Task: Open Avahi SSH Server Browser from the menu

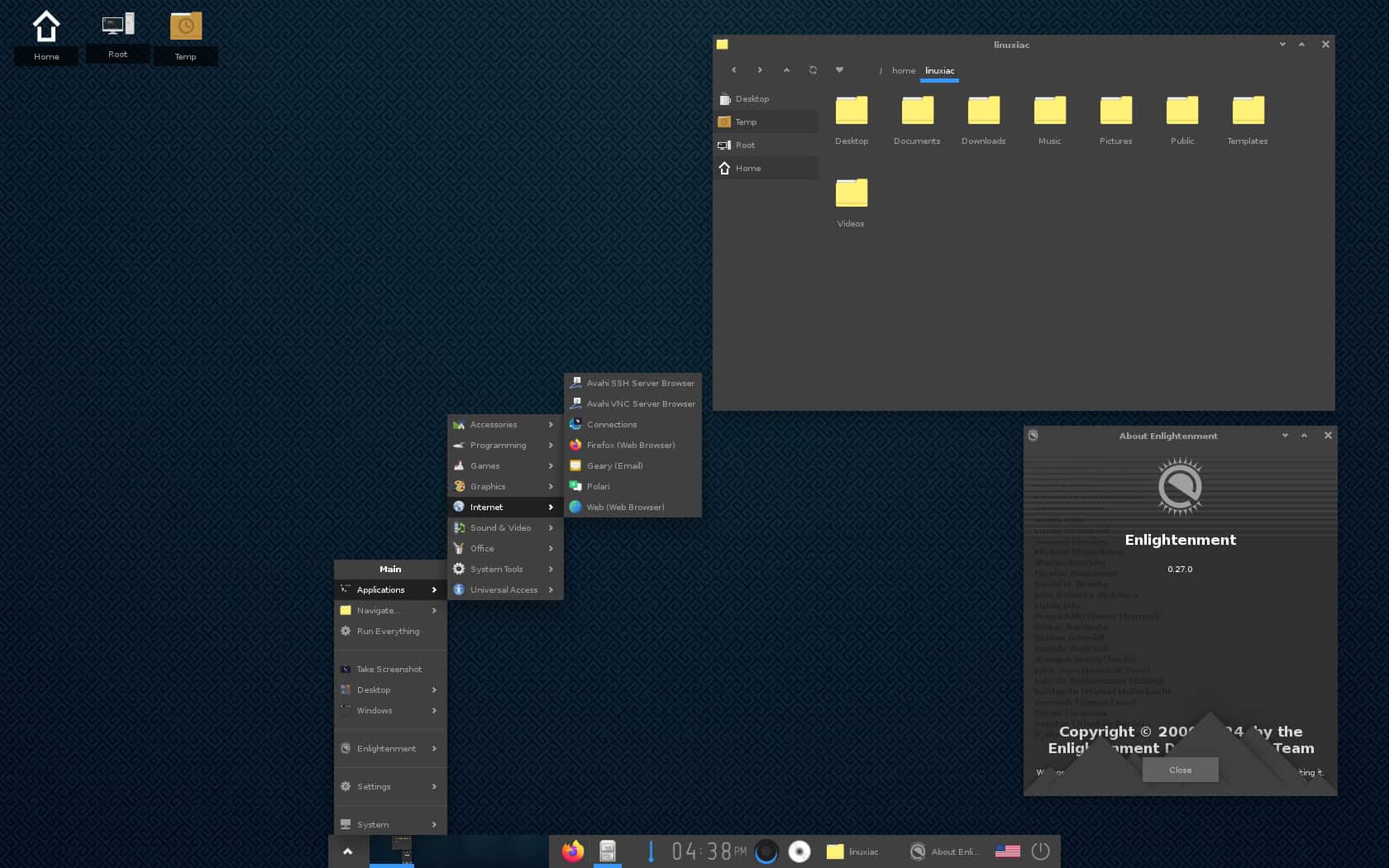Action: (640, 383)
